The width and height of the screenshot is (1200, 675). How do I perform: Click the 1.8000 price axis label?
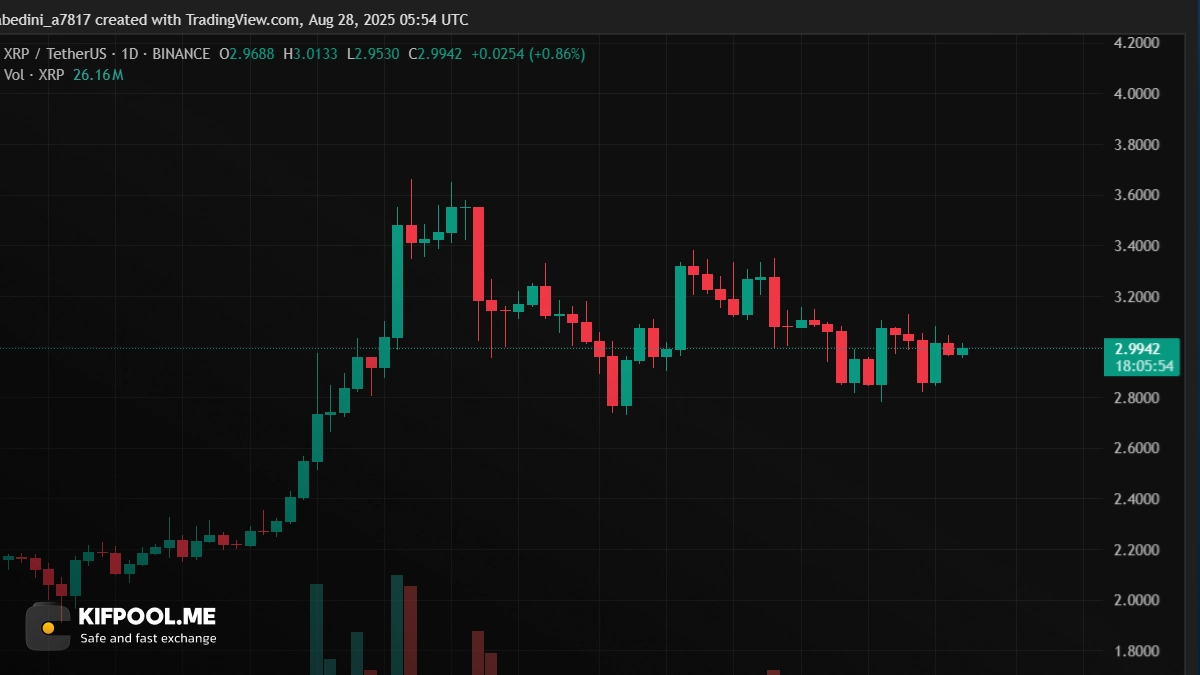click(1137, 652)
